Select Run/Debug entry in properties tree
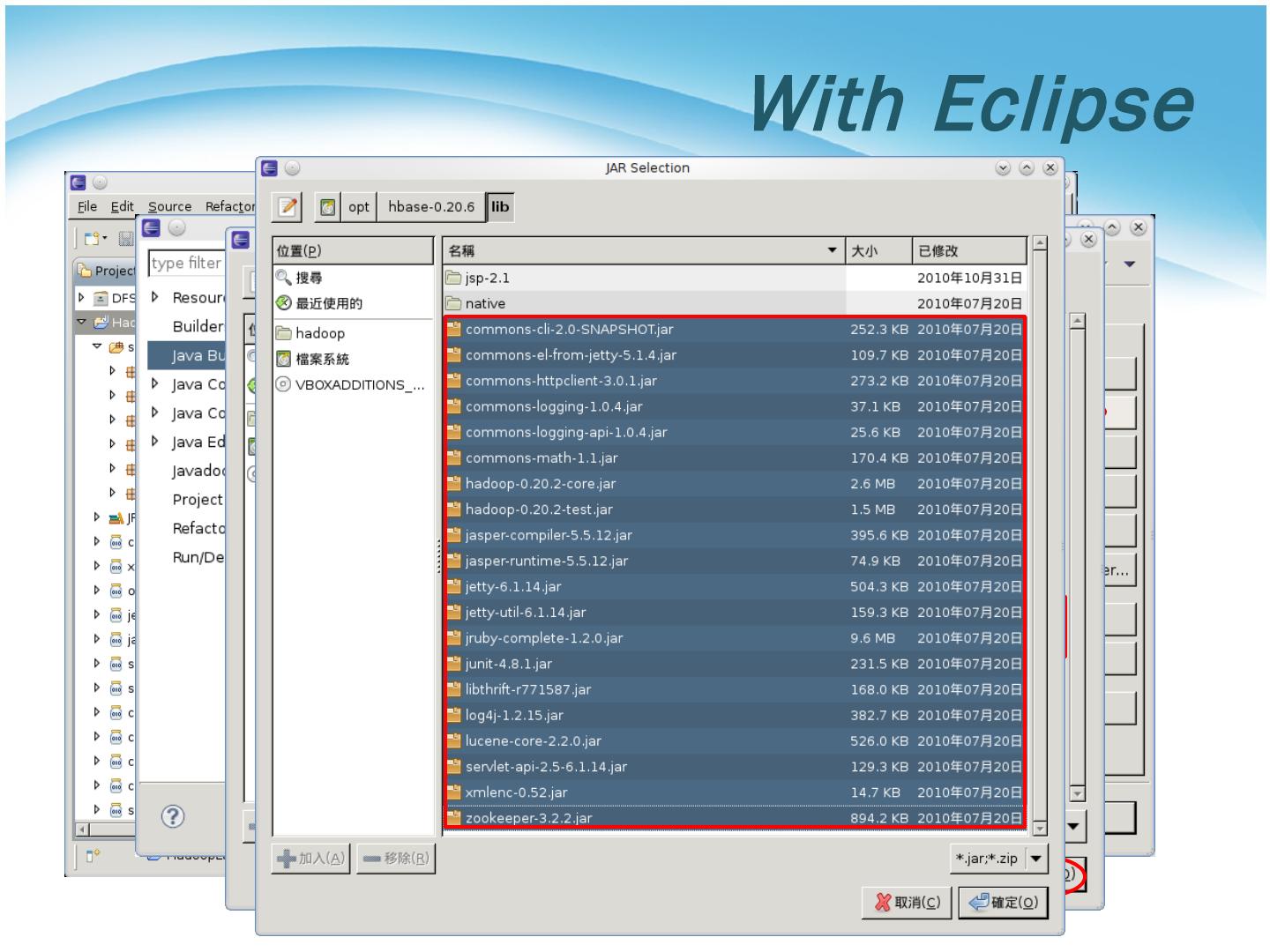The image size is (1270, 952). coord(198,557)
